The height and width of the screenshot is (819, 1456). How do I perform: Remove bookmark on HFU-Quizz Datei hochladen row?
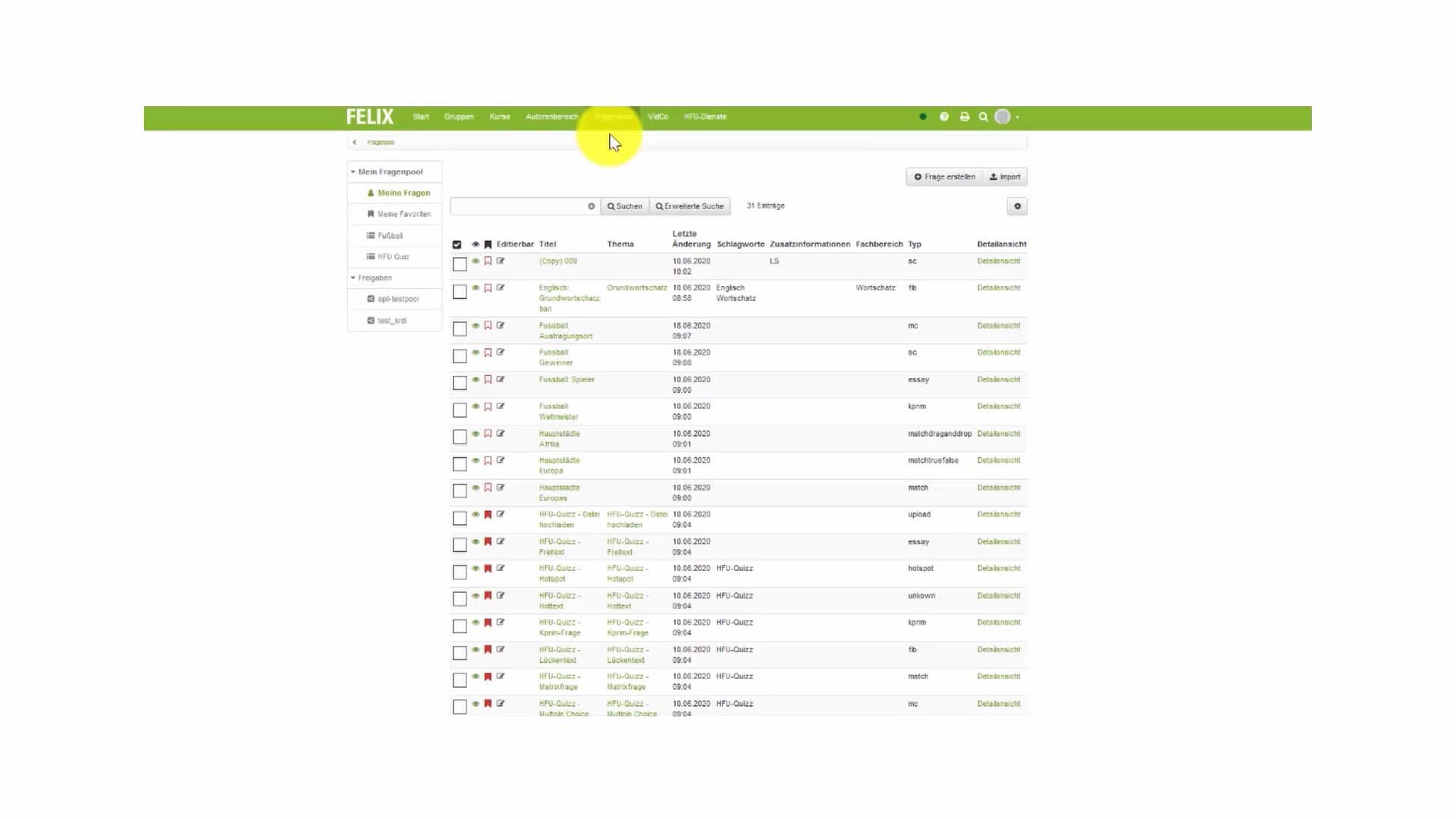[488, 514]
